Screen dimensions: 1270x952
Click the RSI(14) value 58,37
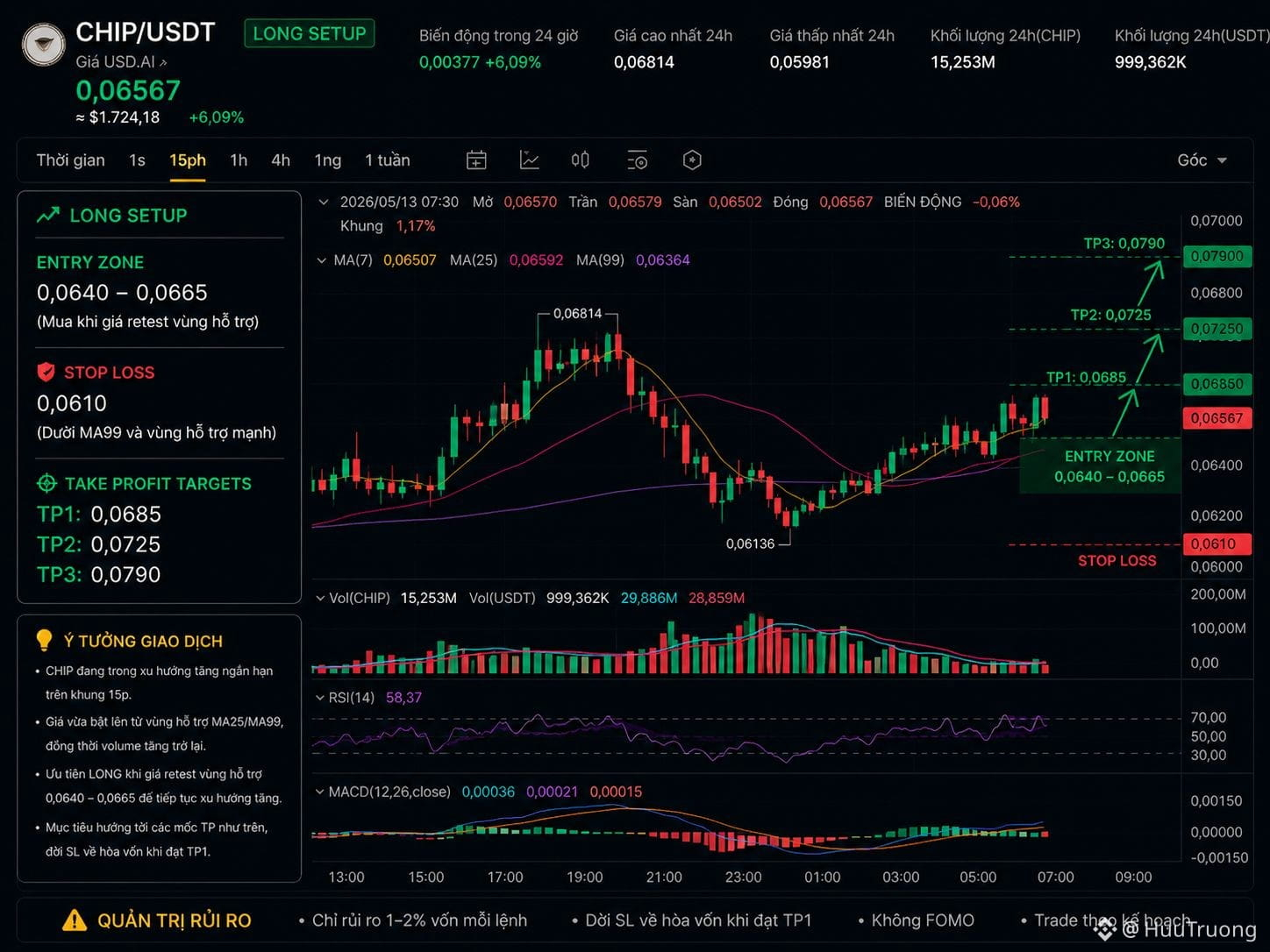[403, 697]
